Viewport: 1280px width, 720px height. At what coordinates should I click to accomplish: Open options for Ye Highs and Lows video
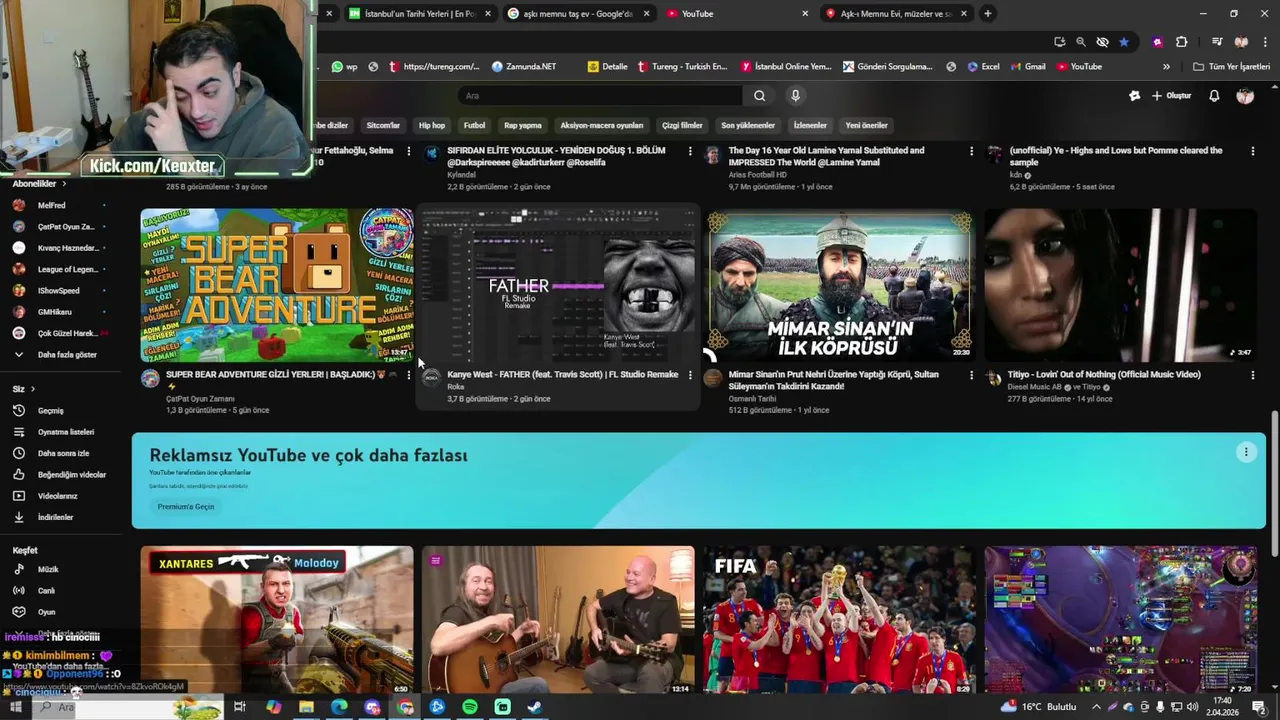click(x=1253, y=151)
